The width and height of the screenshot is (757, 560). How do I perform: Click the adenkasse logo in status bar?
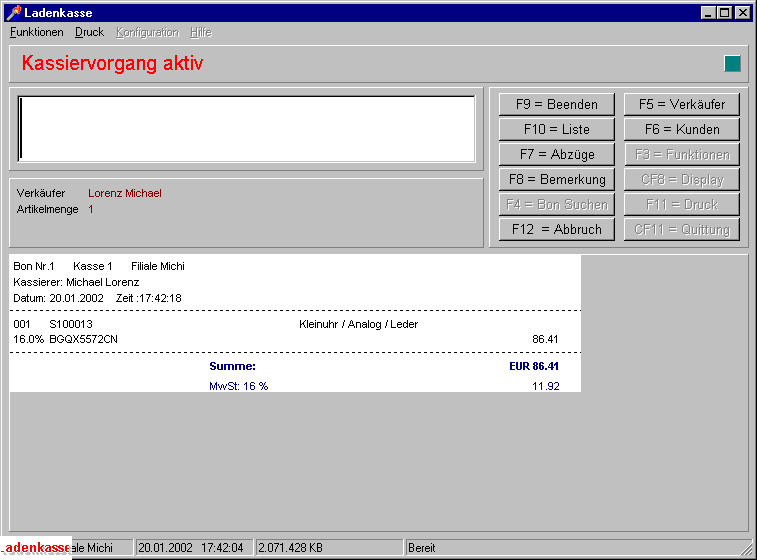click(x=37, y=548)
